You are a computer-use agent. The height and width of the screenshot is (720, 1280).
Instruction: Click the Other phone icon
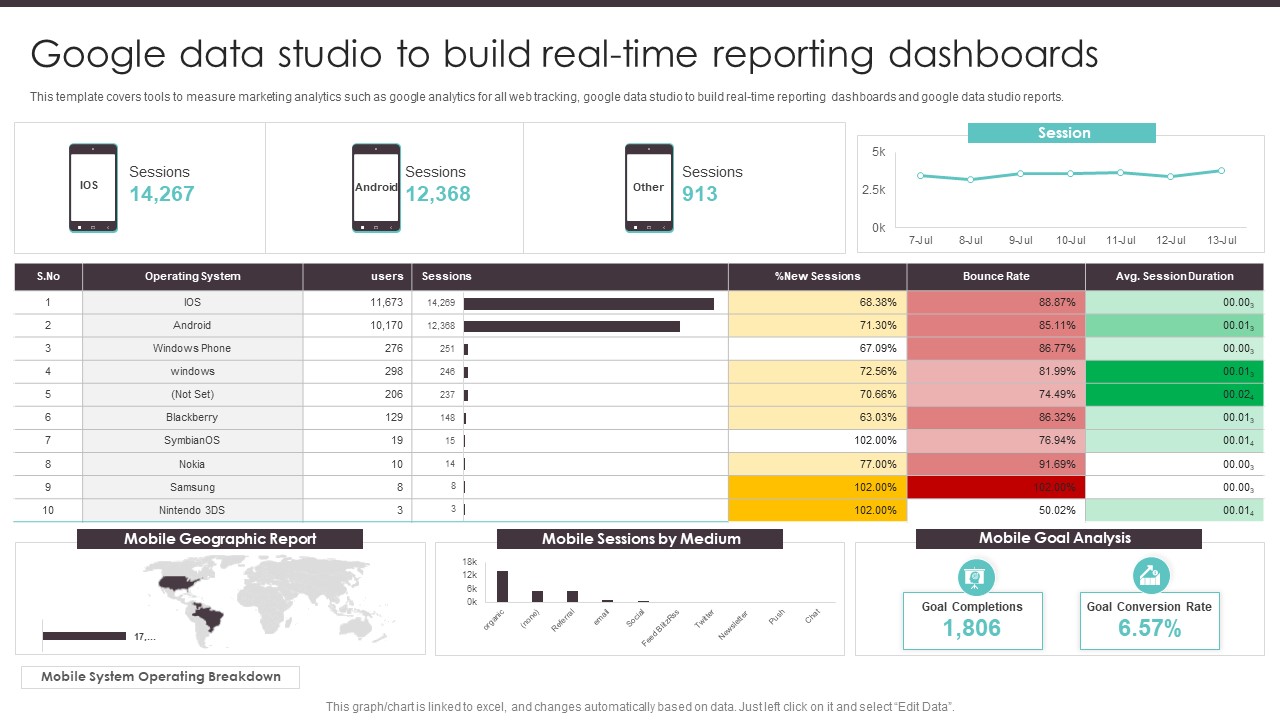649,188
